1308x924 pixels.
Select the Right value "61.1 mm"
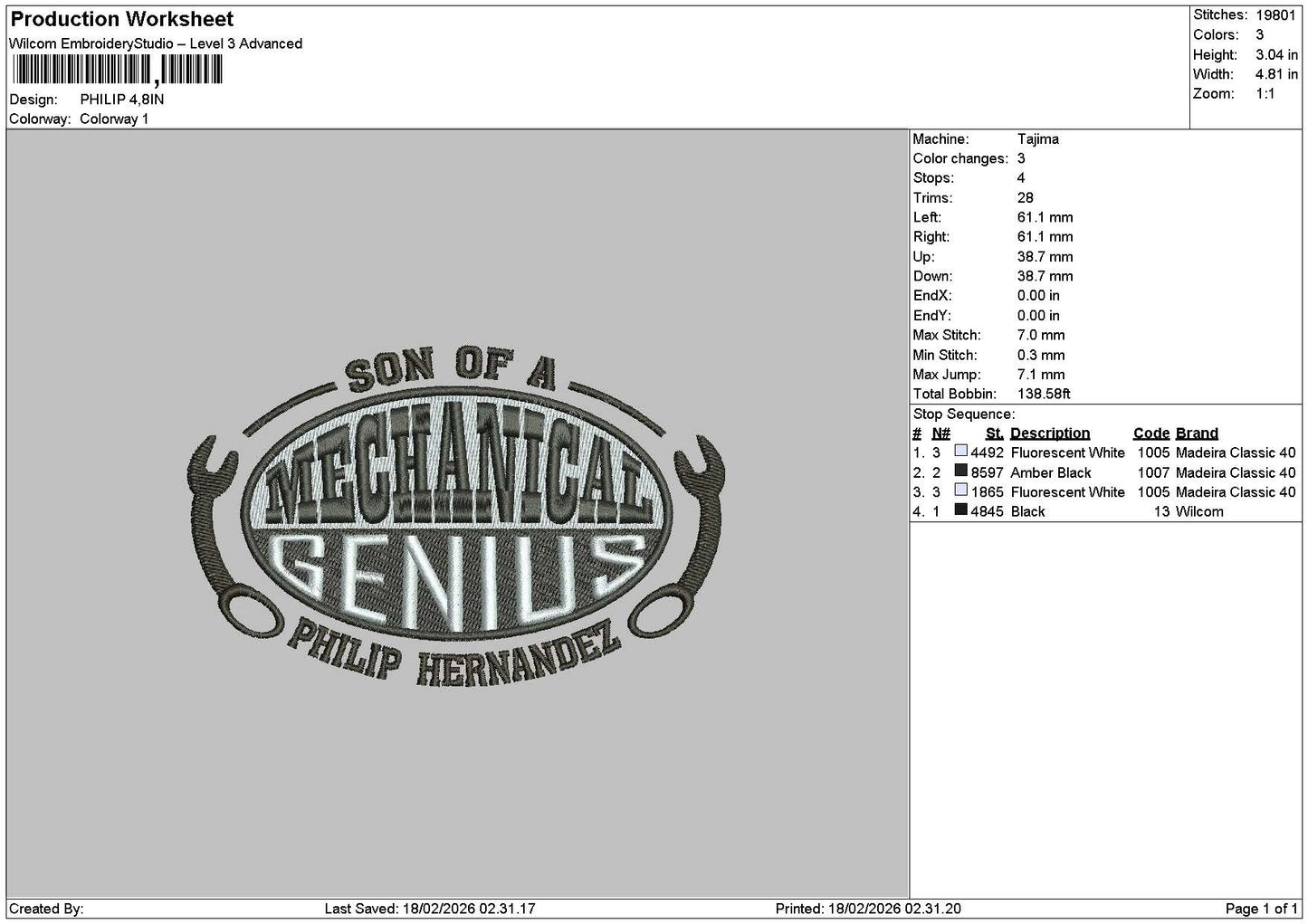[x=1045, y=237]
